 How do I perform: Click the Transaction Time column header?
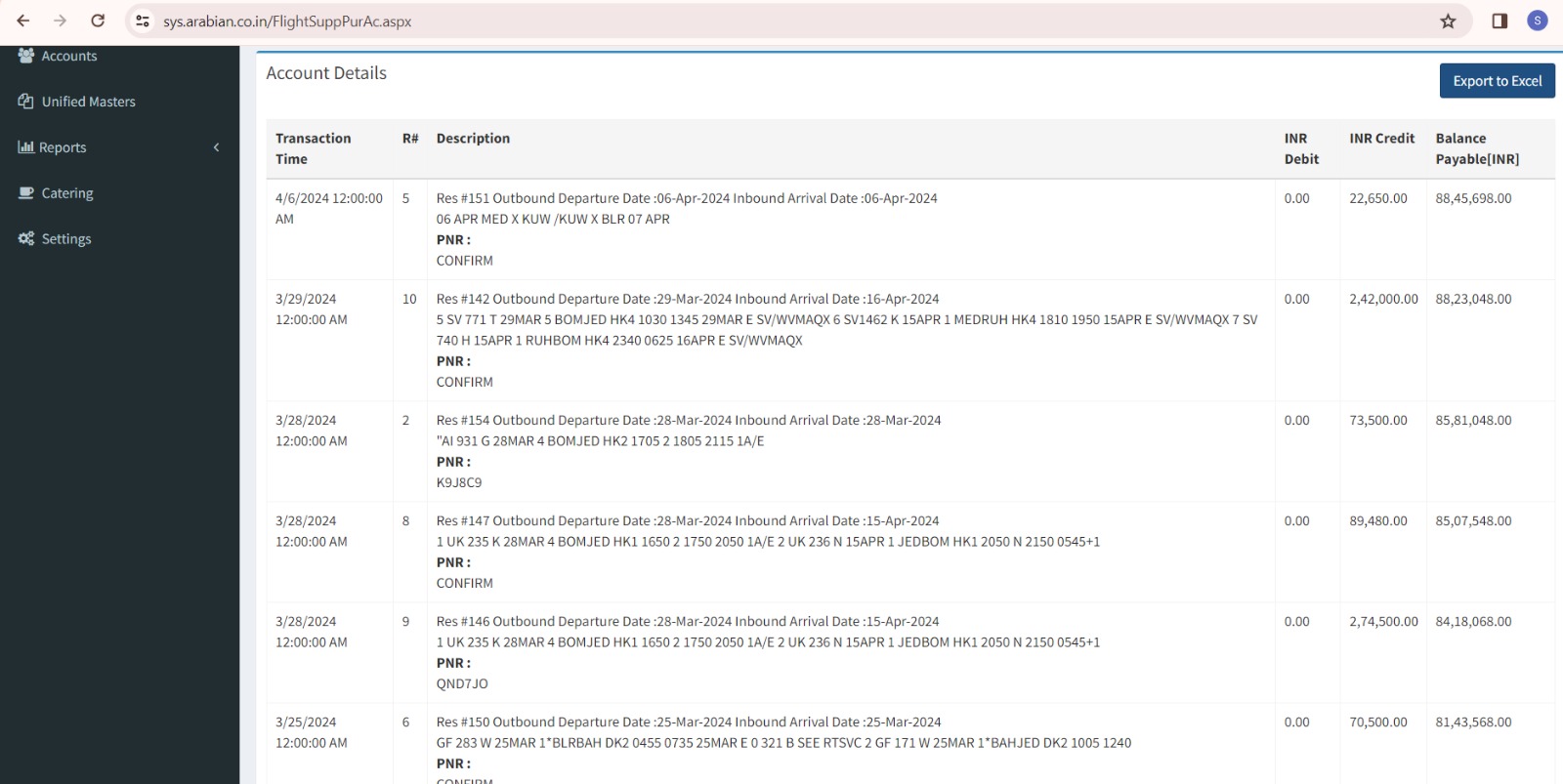(x=313, y=148)
